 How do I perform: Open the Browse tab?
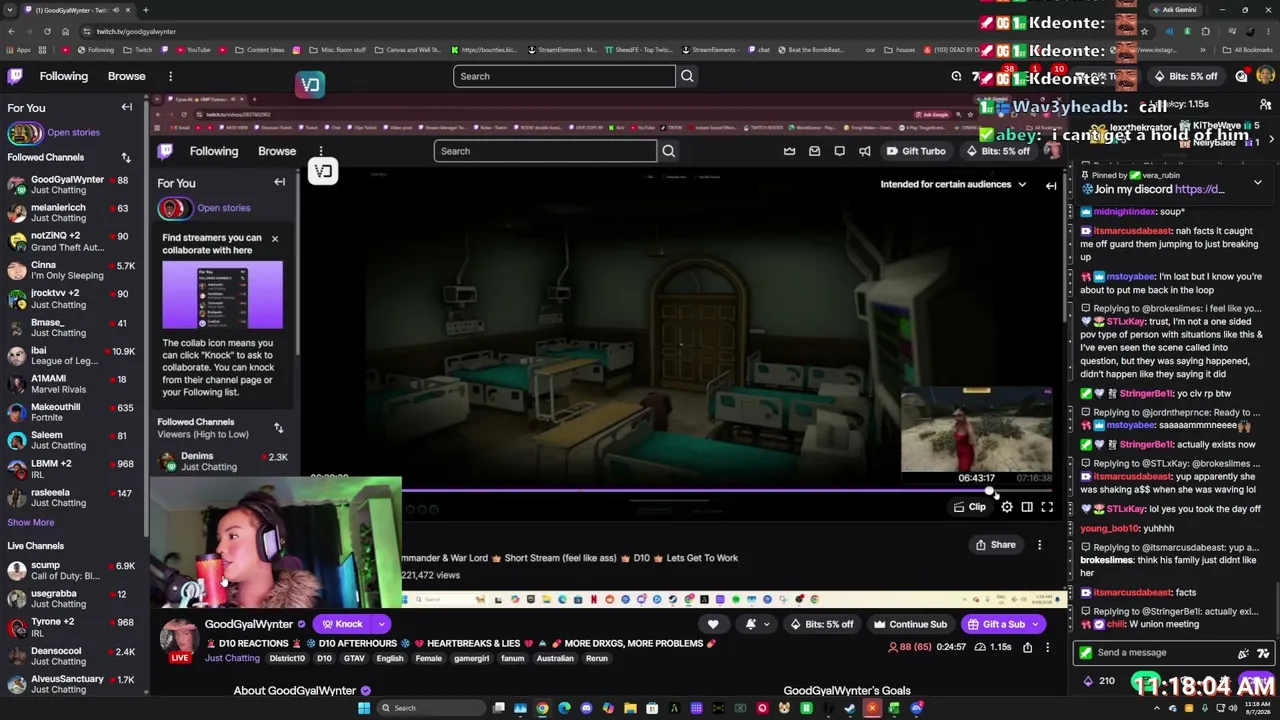click(x=126, y=76)
